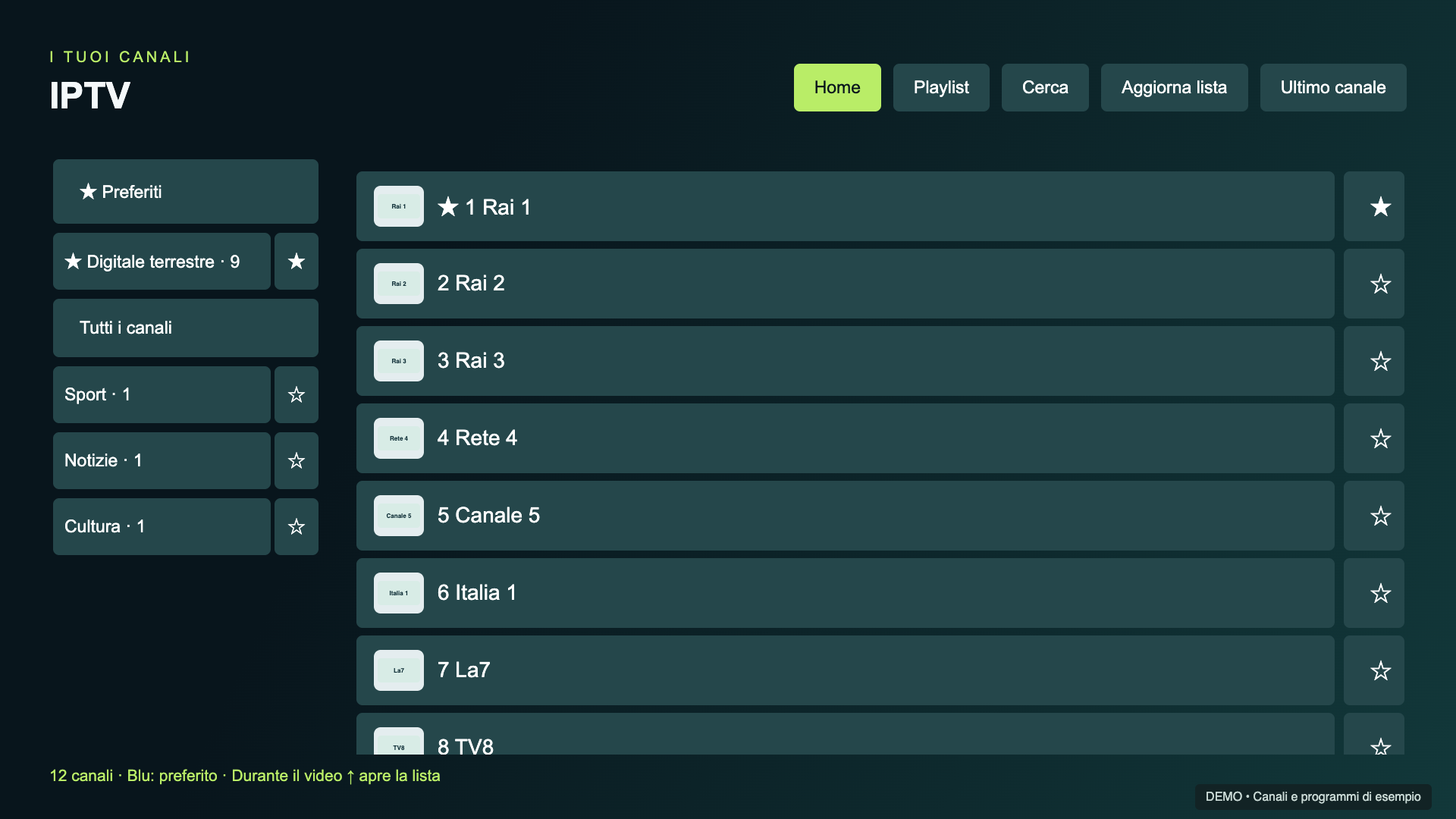Screen dimensions: 1456x819
Task: Click the La7 logo thumbnail
Action: coord(399,670)
